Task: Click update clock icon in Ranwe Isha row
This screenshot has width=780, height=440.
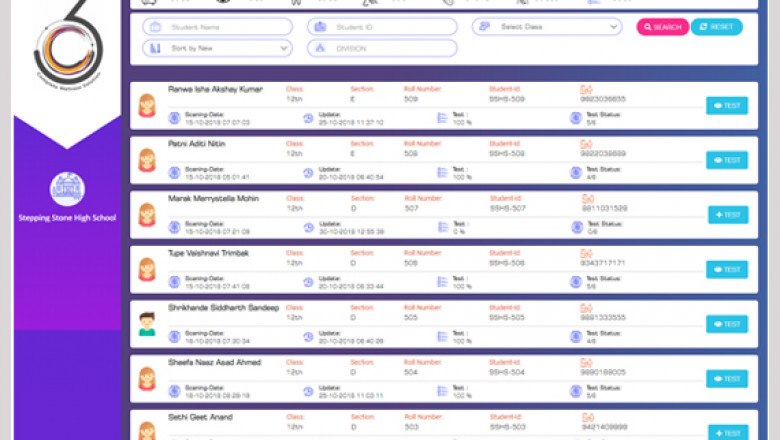Action: (308, 118)
